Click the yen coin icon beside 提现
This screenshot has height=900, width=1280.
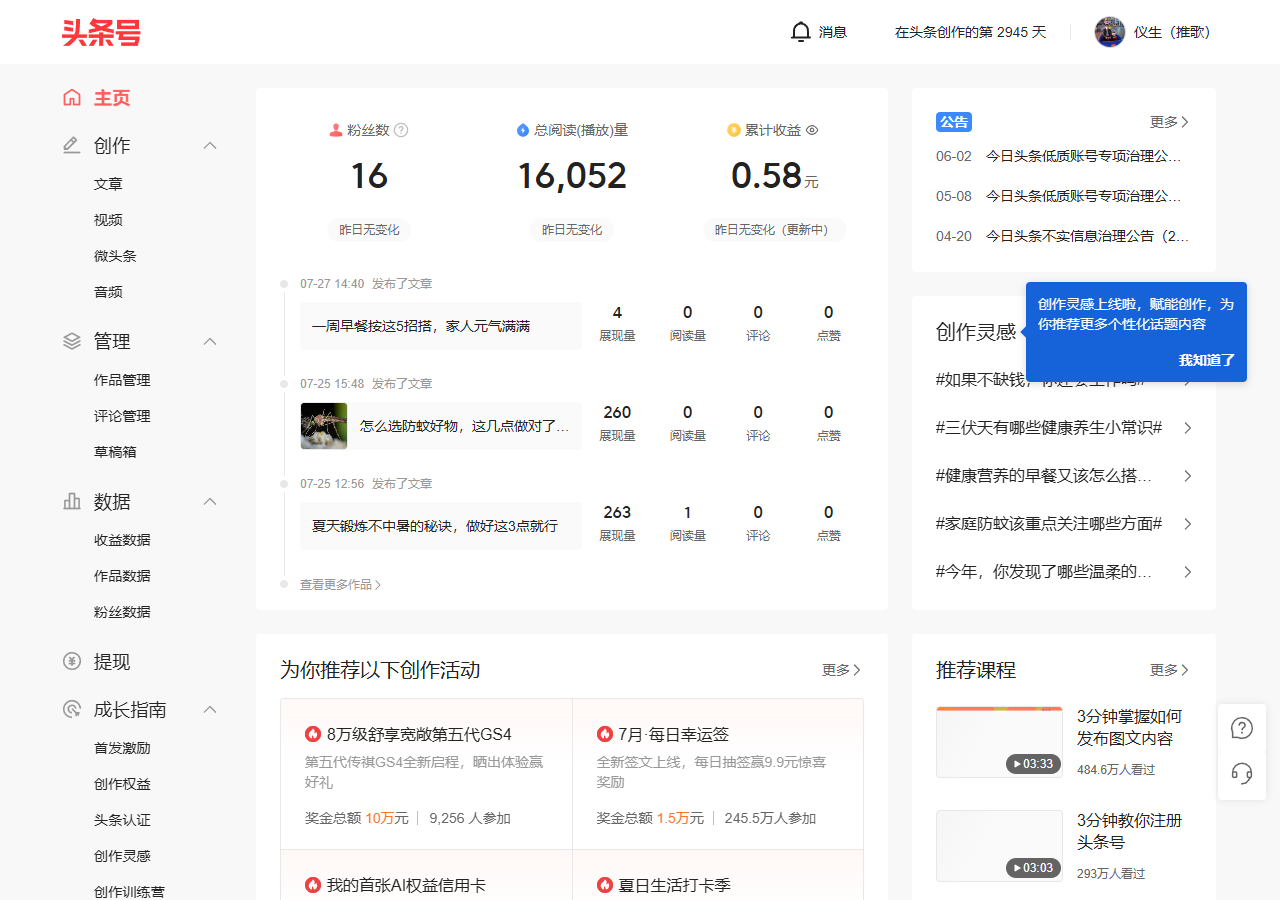coord(72,662)
